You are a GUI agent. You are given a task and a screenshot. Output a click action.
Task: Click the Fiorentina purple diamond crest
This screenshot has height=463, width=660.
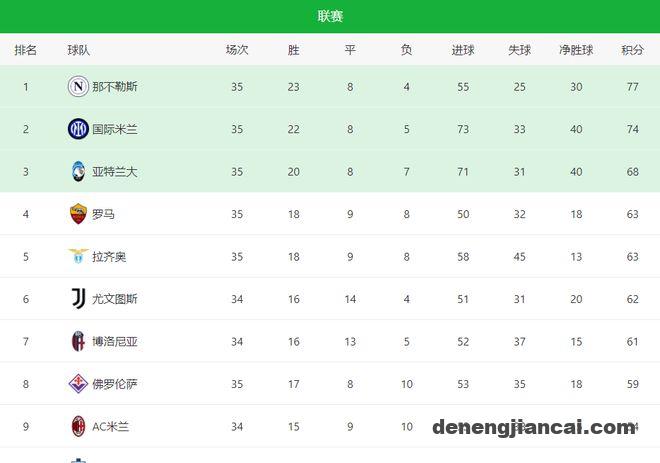[78, 383]
